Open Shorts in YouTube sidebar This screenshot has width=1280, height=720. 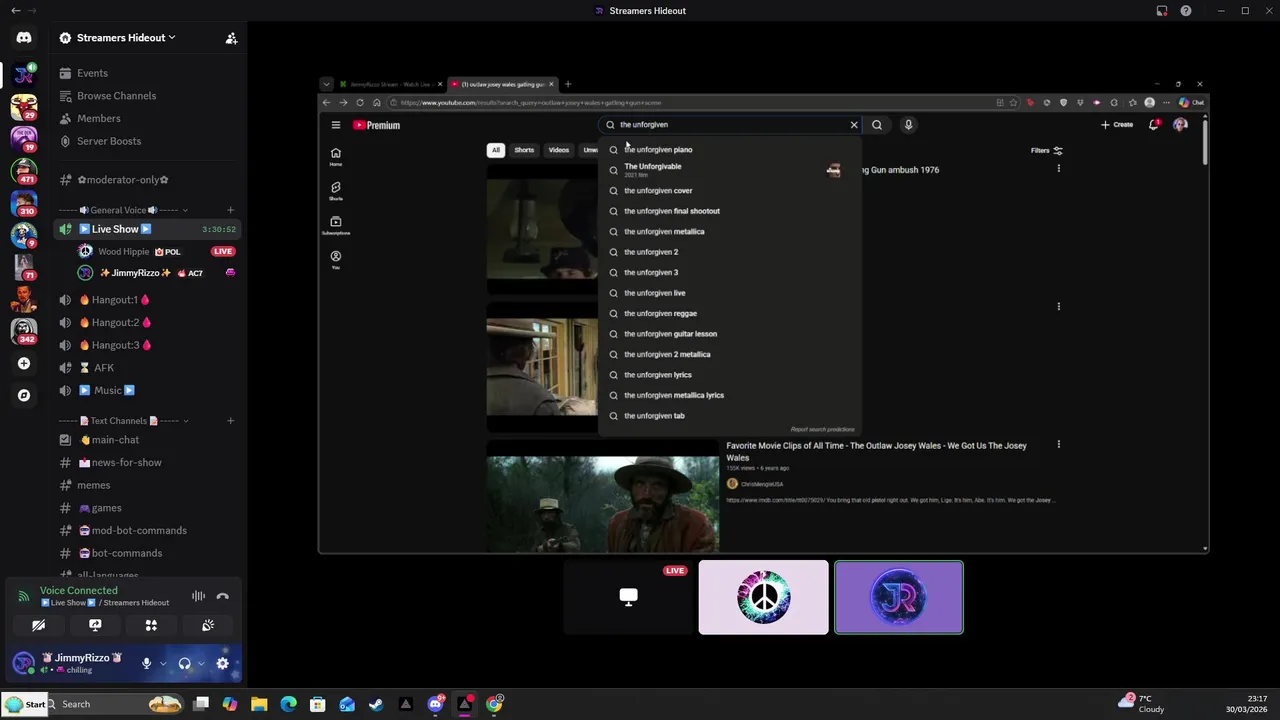click(x=336, y=190)
